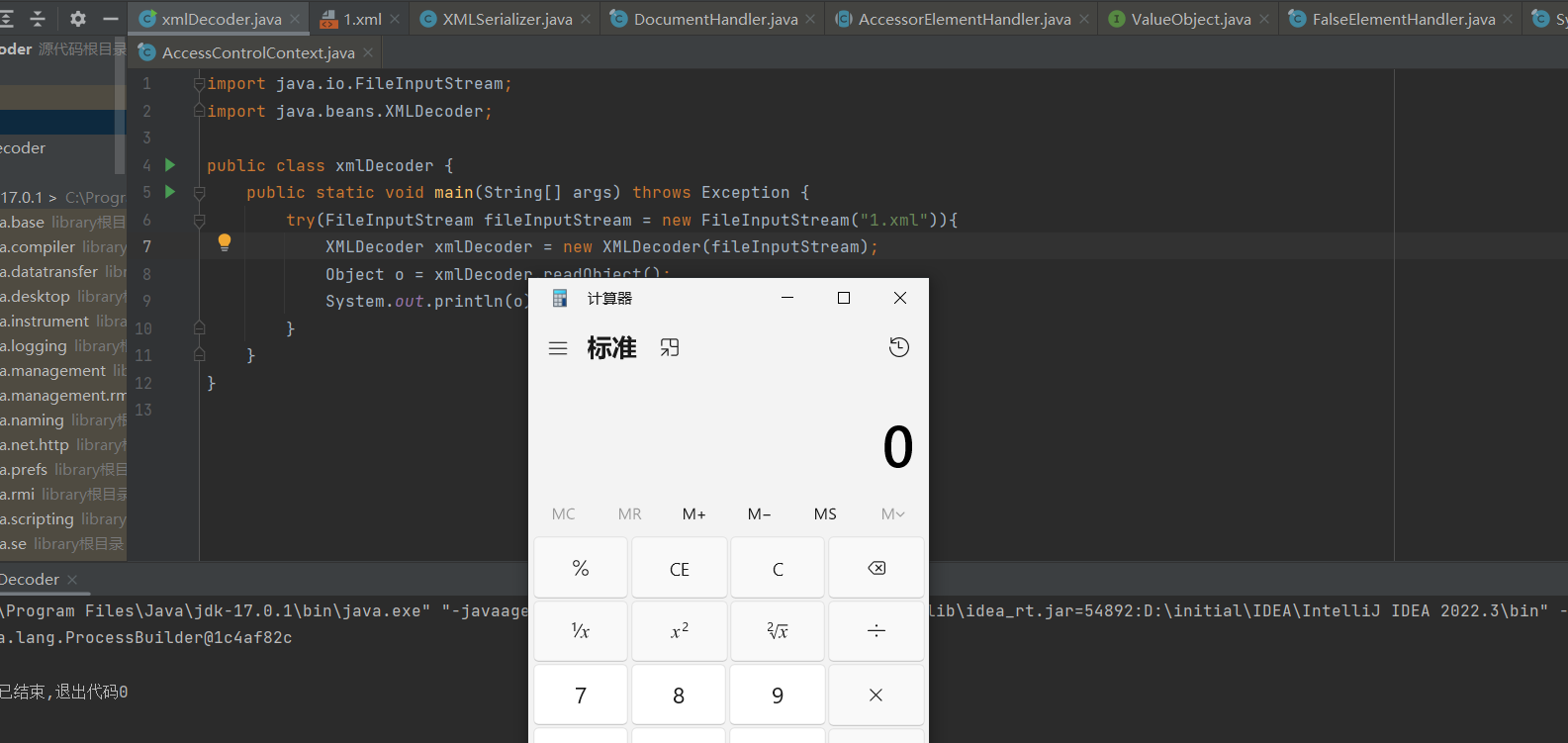Click calculator digit 8
Image resolution: width=1568 pixels, height=743 pixels.
coord(680,695)
